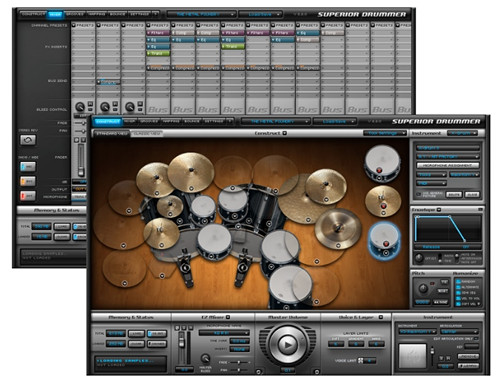Adjust the Envelope offset knob
This screenshot has height=383, width=500.
419,258
